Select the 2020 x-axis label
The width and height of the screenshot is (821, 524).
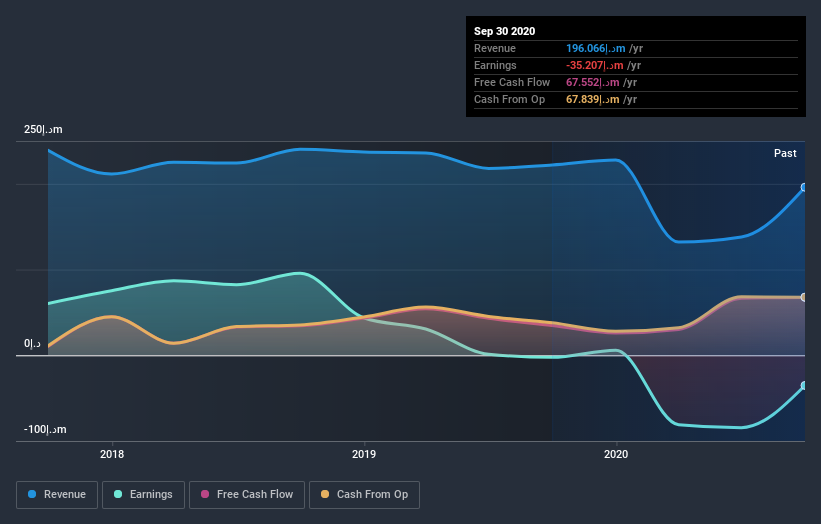616,454
